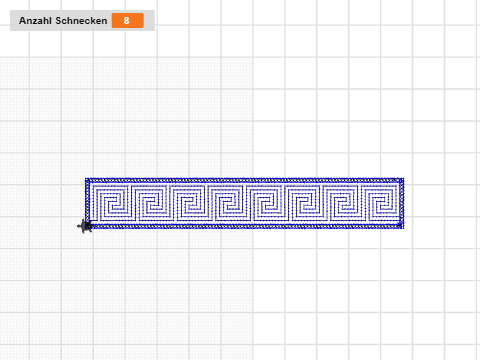Click the right vertical edge of the frieze border

point(402,203)
